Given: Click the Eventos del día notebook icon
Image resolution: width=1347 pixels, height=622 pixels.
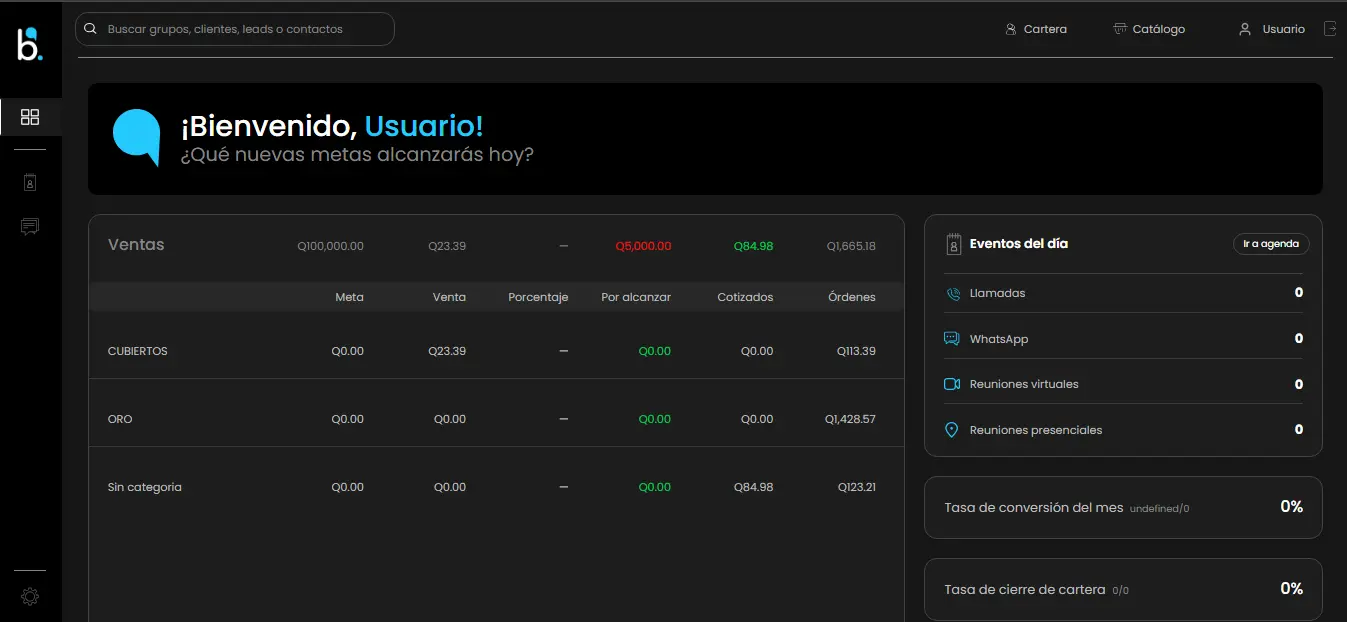Looking at the screenshot, I should (953, 243).
